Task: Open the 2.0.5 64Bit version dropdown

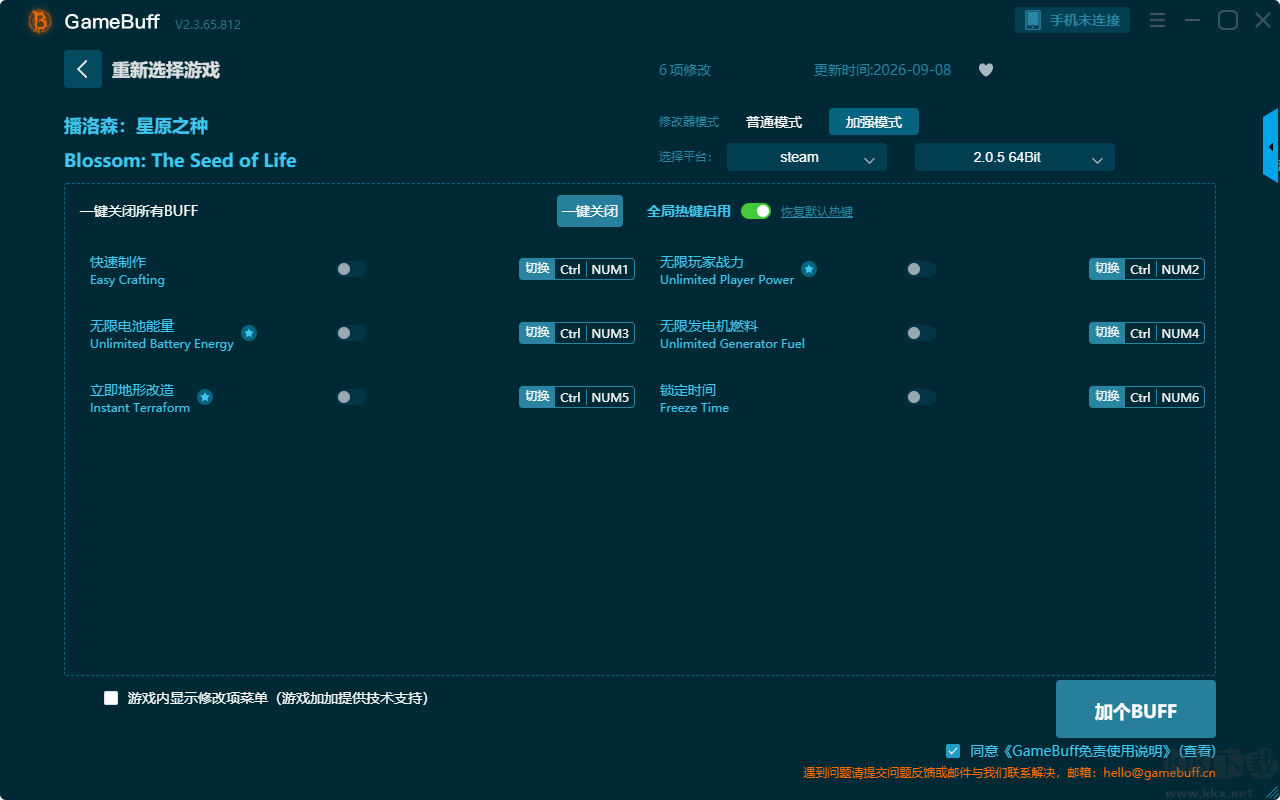Action: (1015, 157)
